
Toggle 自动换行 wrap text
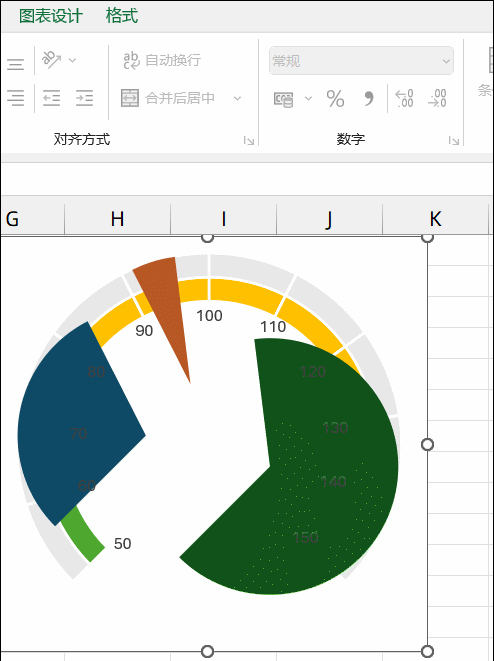tap(162, 60)
